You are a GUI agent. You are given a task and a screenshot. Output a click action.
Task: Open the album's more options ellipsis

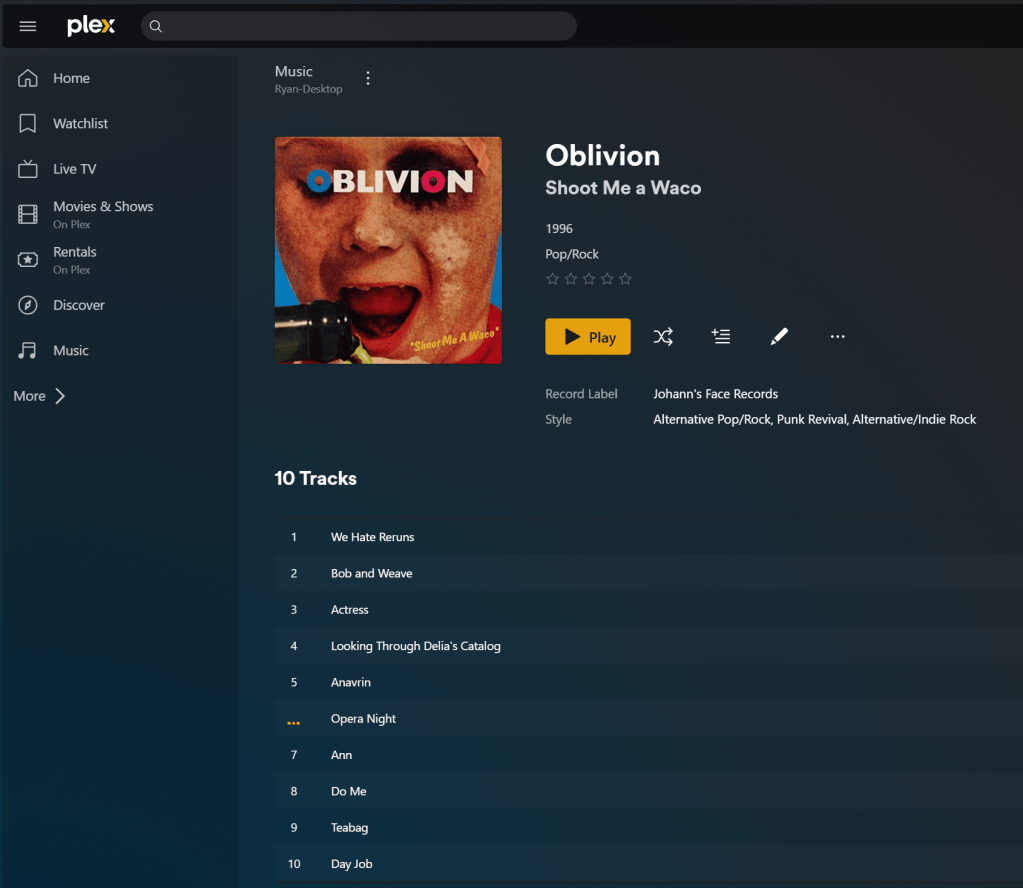(x=838, y=337)
